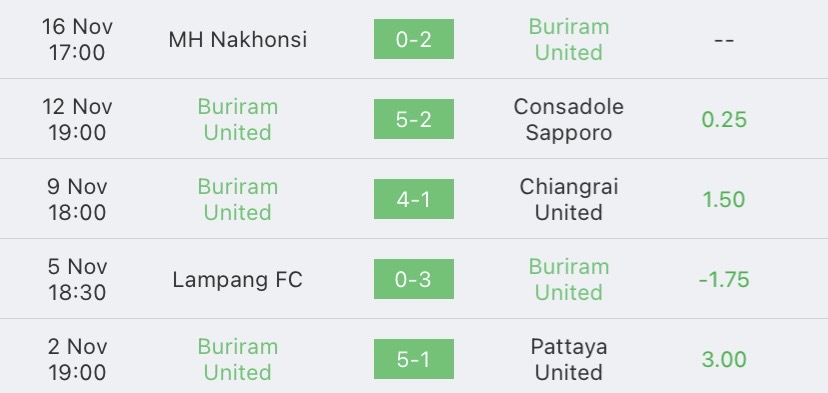The image size is (828, 393).
Task: Open the 5-1 score against Pattaya United
Action: click(413, 359)
